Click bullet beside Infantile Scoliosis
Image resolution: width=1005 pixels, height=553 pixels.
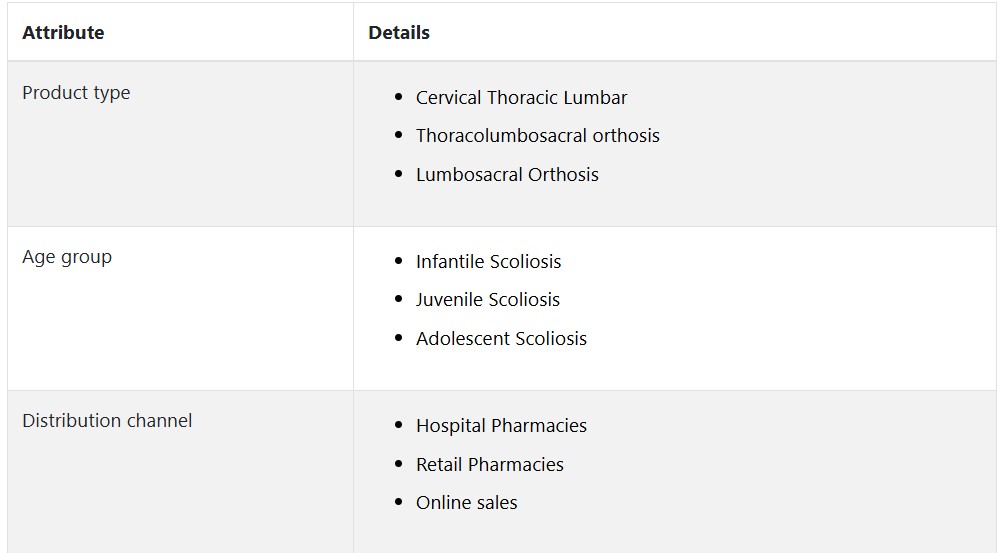click(x=399, y=261)
